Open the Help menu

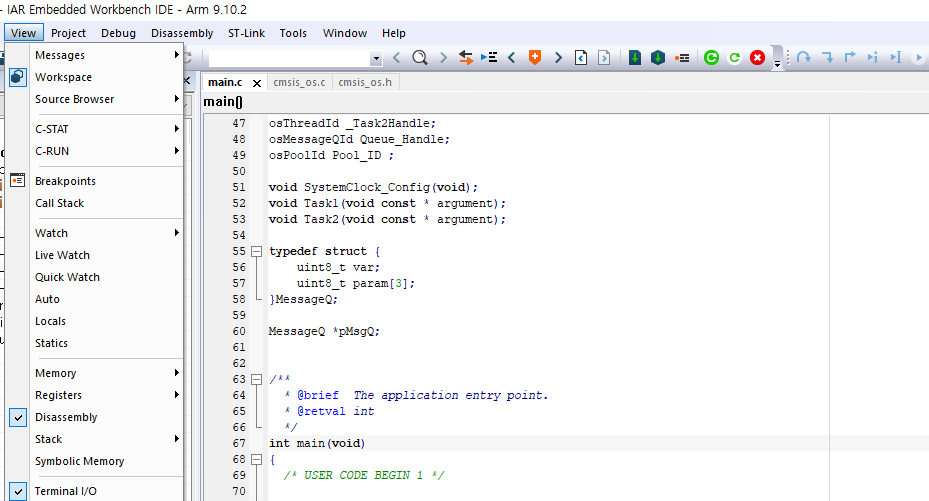click(393, 33)
